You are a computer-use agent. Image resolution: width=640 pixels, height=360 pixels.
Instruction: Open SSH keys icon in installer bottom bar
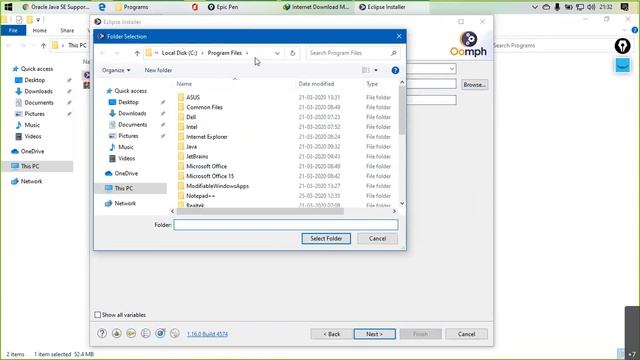tap(131, 333)
